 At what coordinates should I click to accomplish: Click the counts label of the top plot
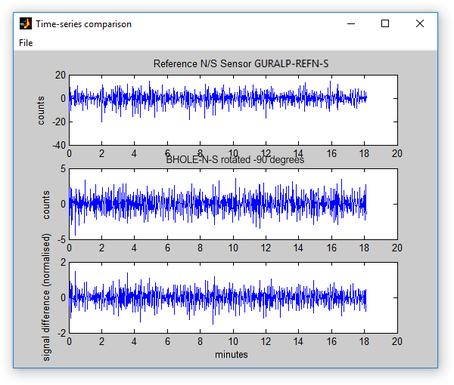pos(41,111)
